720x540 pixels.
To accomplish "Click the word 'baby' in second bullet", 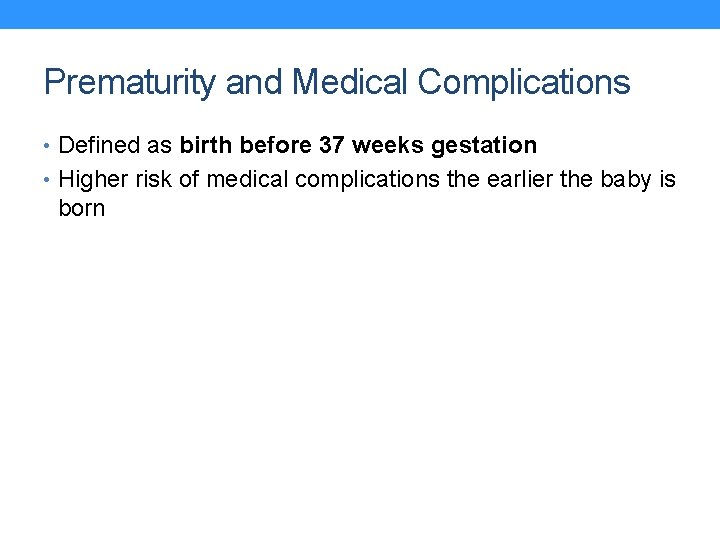I will point(626,180).
